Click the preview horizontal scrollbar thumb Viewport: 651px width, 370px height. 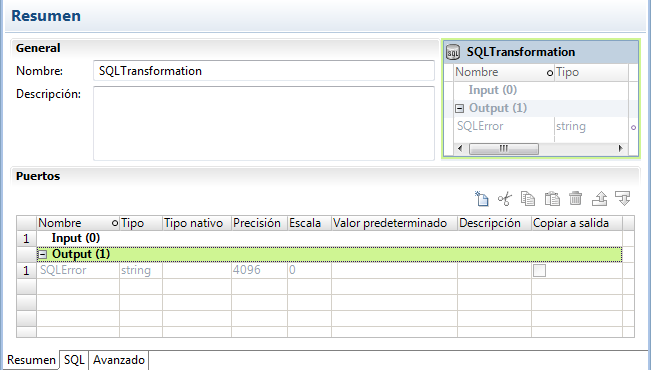(x=504, y=148)
